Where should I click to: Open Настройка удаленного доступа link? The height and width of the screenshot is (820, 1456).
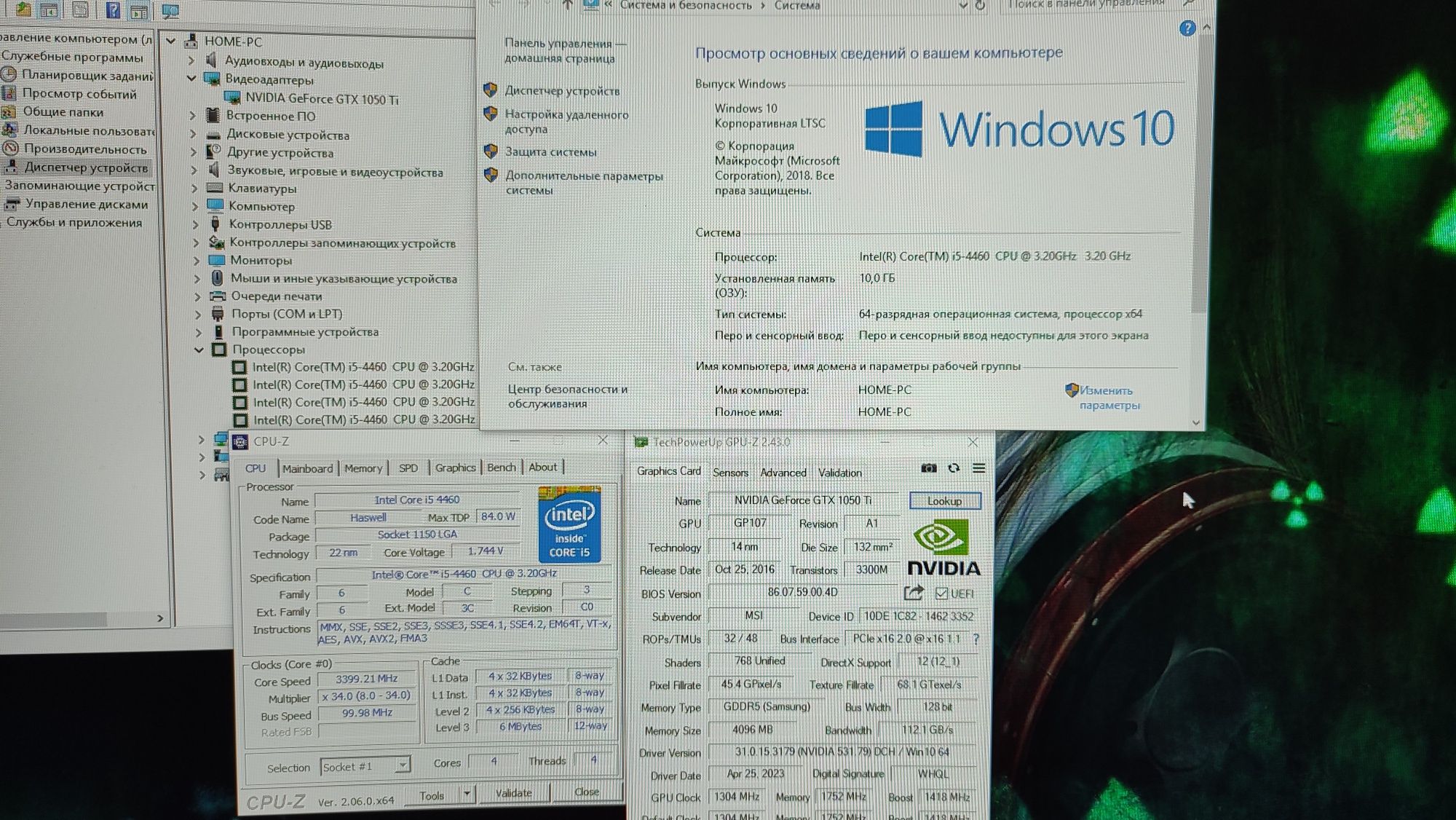pyautogui.click(x=566, y=122)
